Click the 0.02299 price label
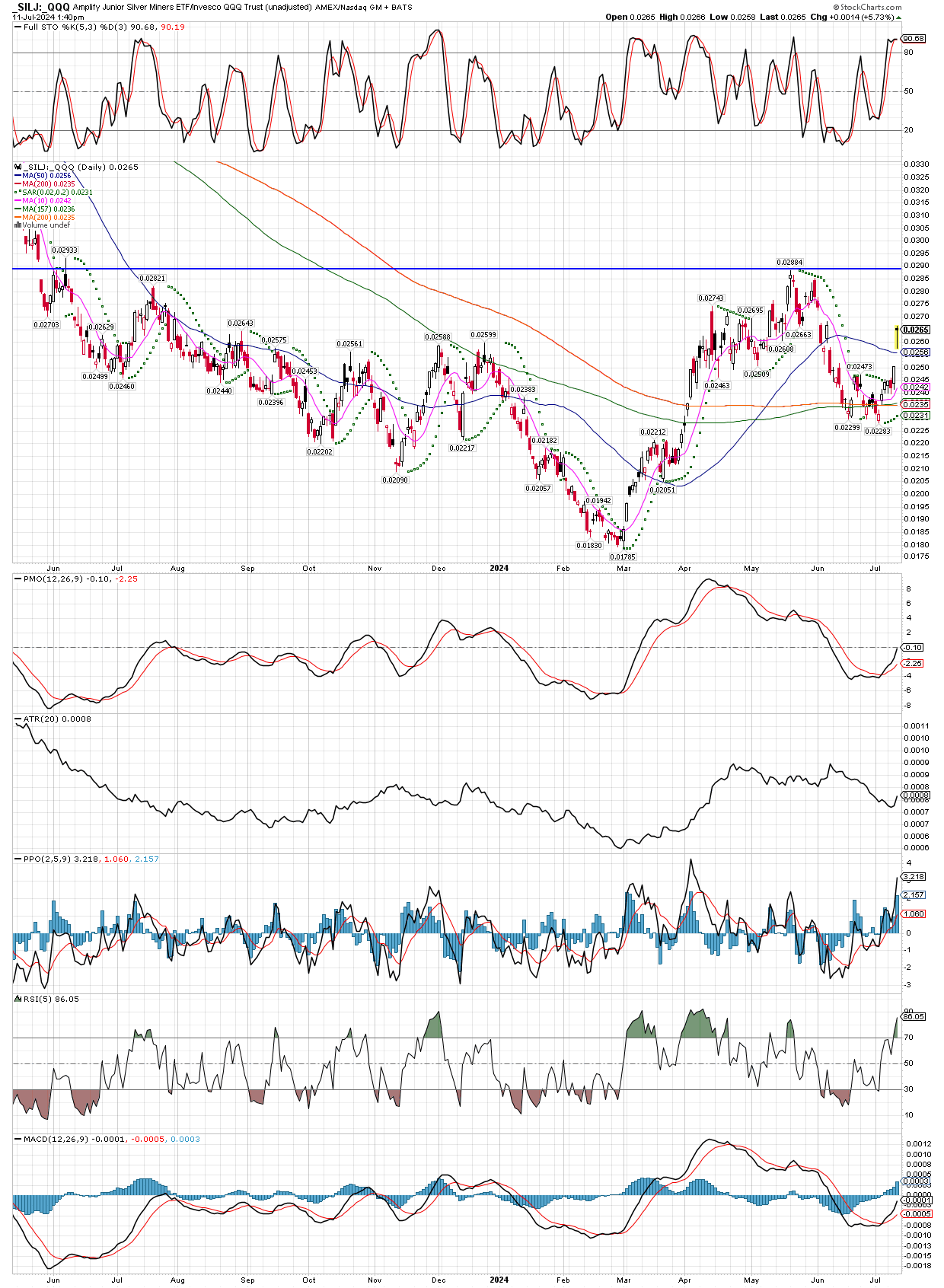944x1288 pixels. tap(847, 428)
